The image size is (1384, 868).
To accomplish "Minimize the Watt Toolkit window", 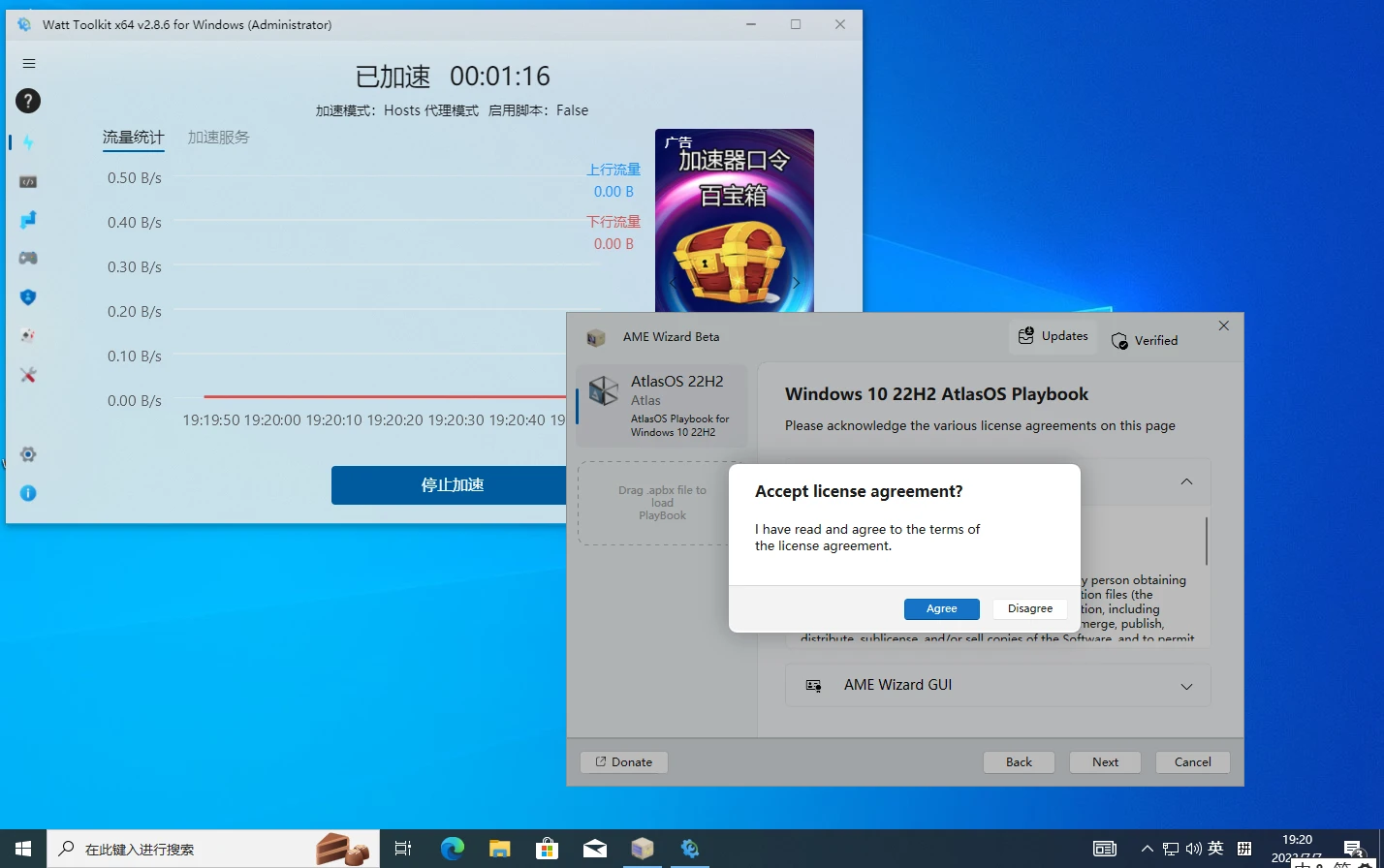I will [x=751, y=24].
